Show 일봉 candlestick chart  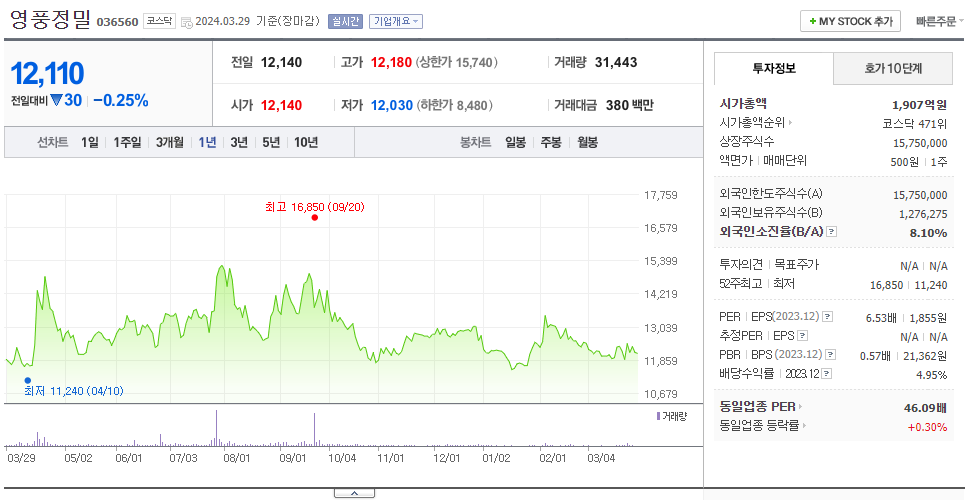515,143
